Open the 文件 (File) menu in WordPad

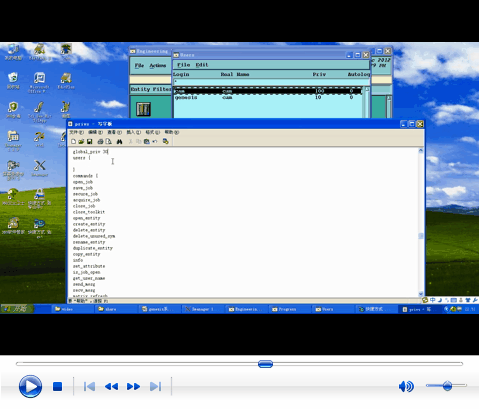[76, 132]
